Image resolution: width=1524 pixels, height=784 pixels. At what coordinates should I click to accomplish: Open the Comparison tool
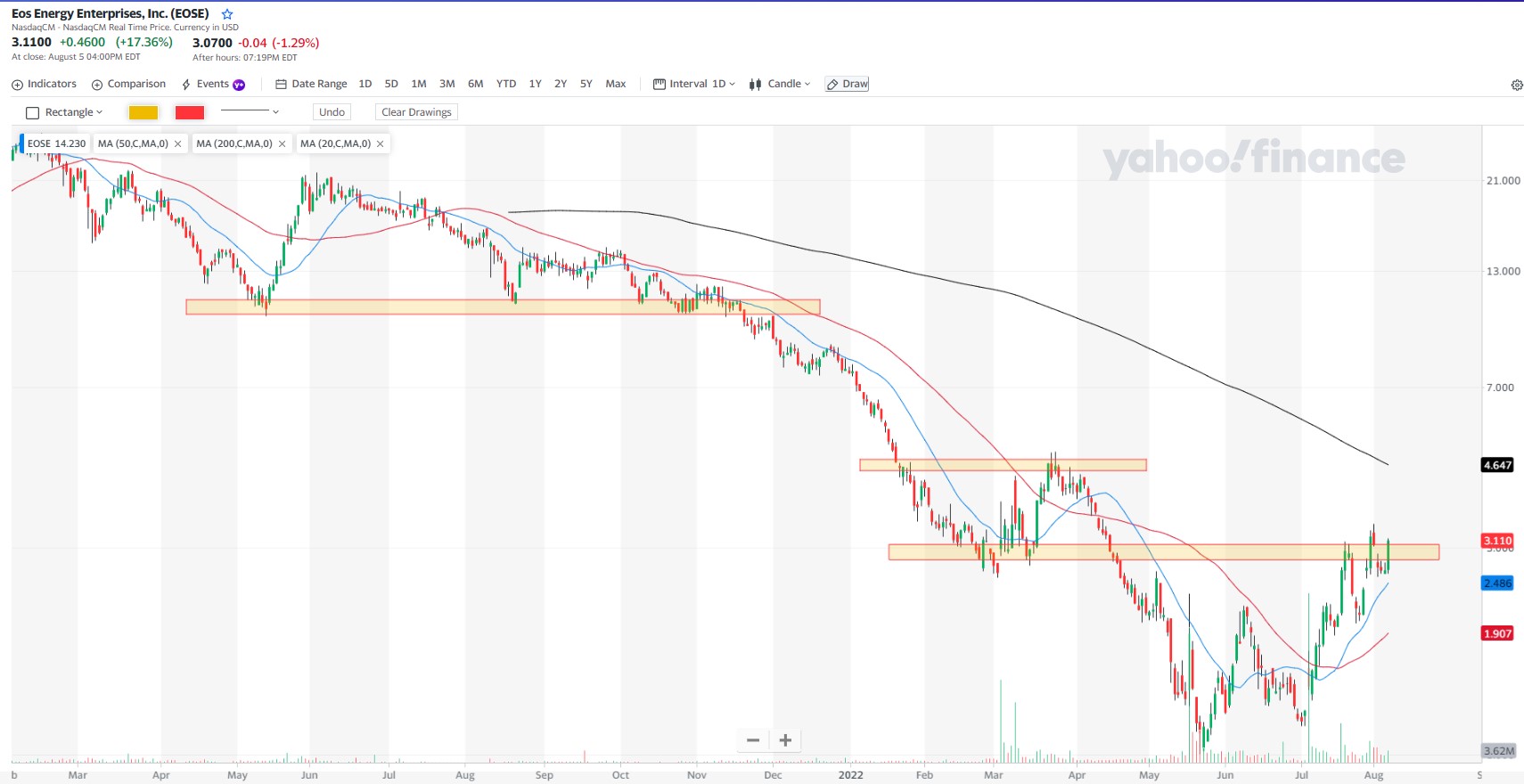(128, 84)
